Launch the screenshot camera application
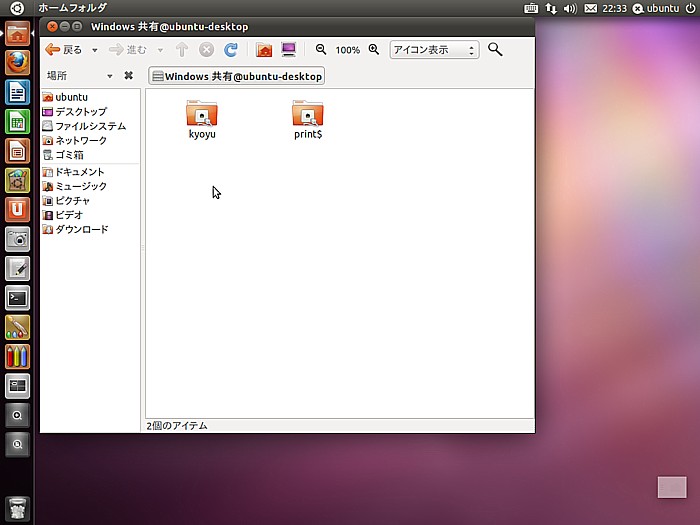Image resolution: width=700 pixels, height=525 pixels. (17, 239)
